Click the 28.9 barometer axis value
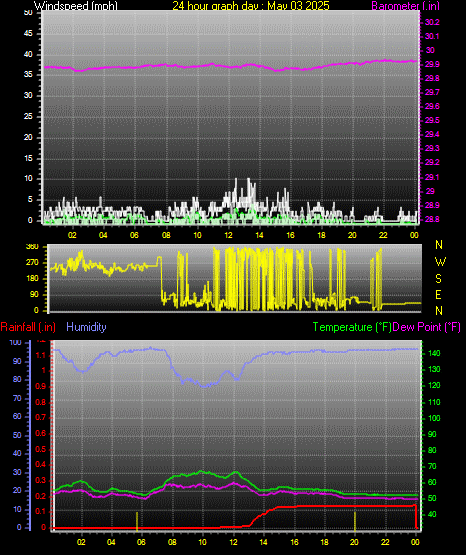The height and width of the screenshot is (555, 466). [x=432, y=205]
